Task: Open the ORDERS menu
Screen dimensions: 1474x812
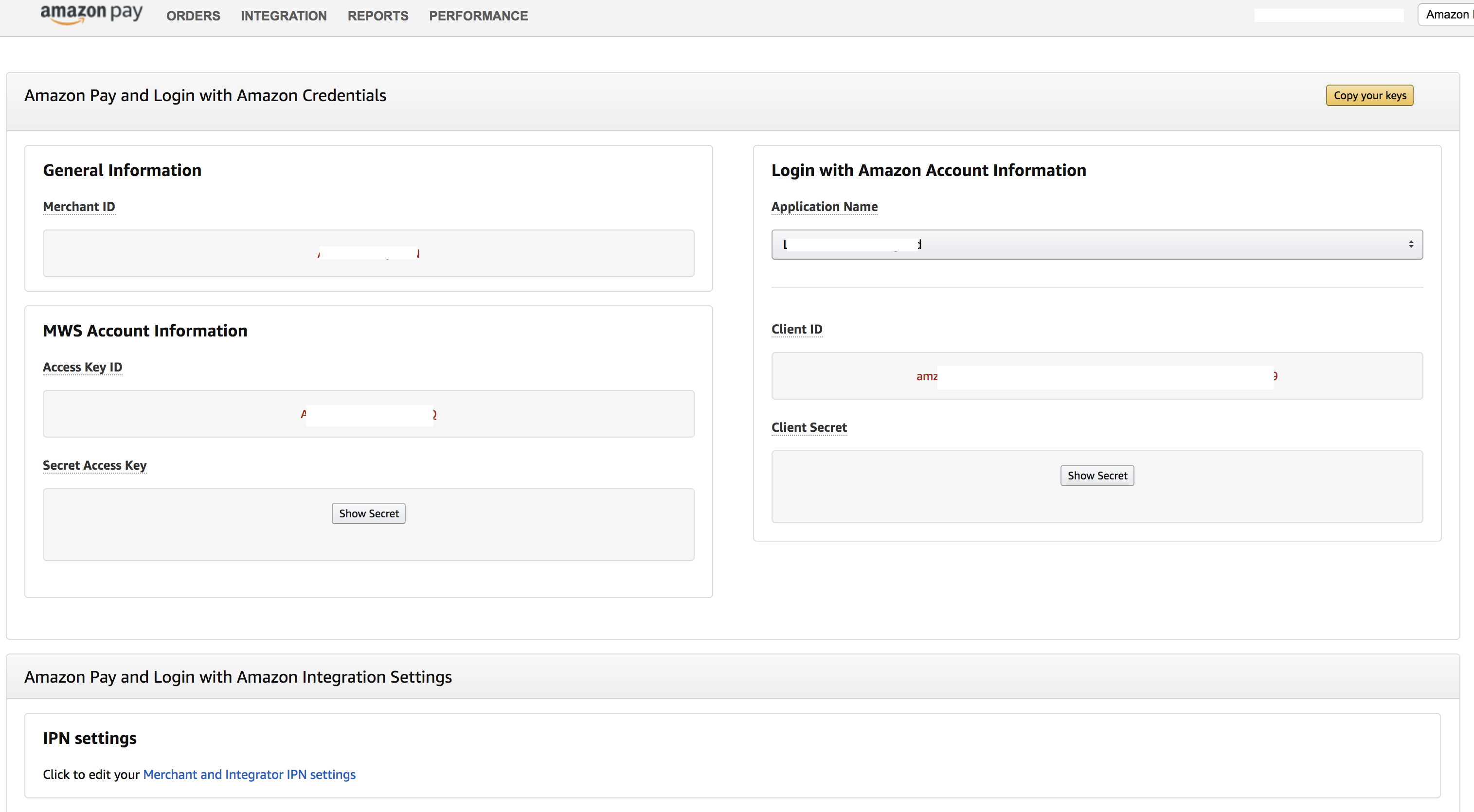Action: pos(193,16)
